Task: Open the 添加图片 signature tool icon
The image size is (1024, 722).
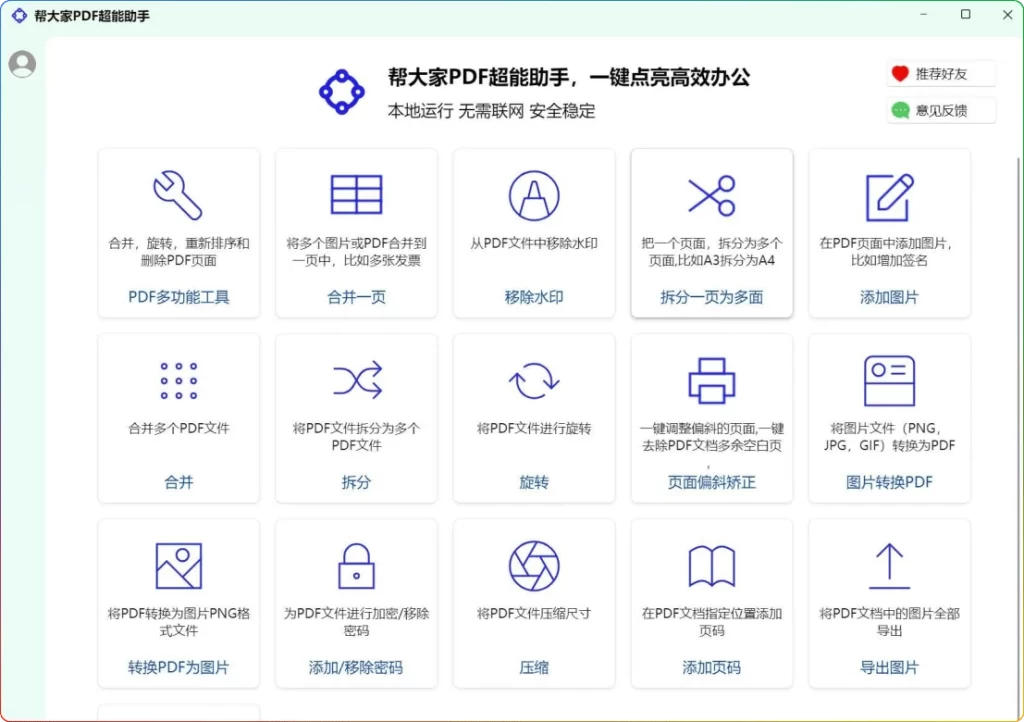Action: (889, 195)
